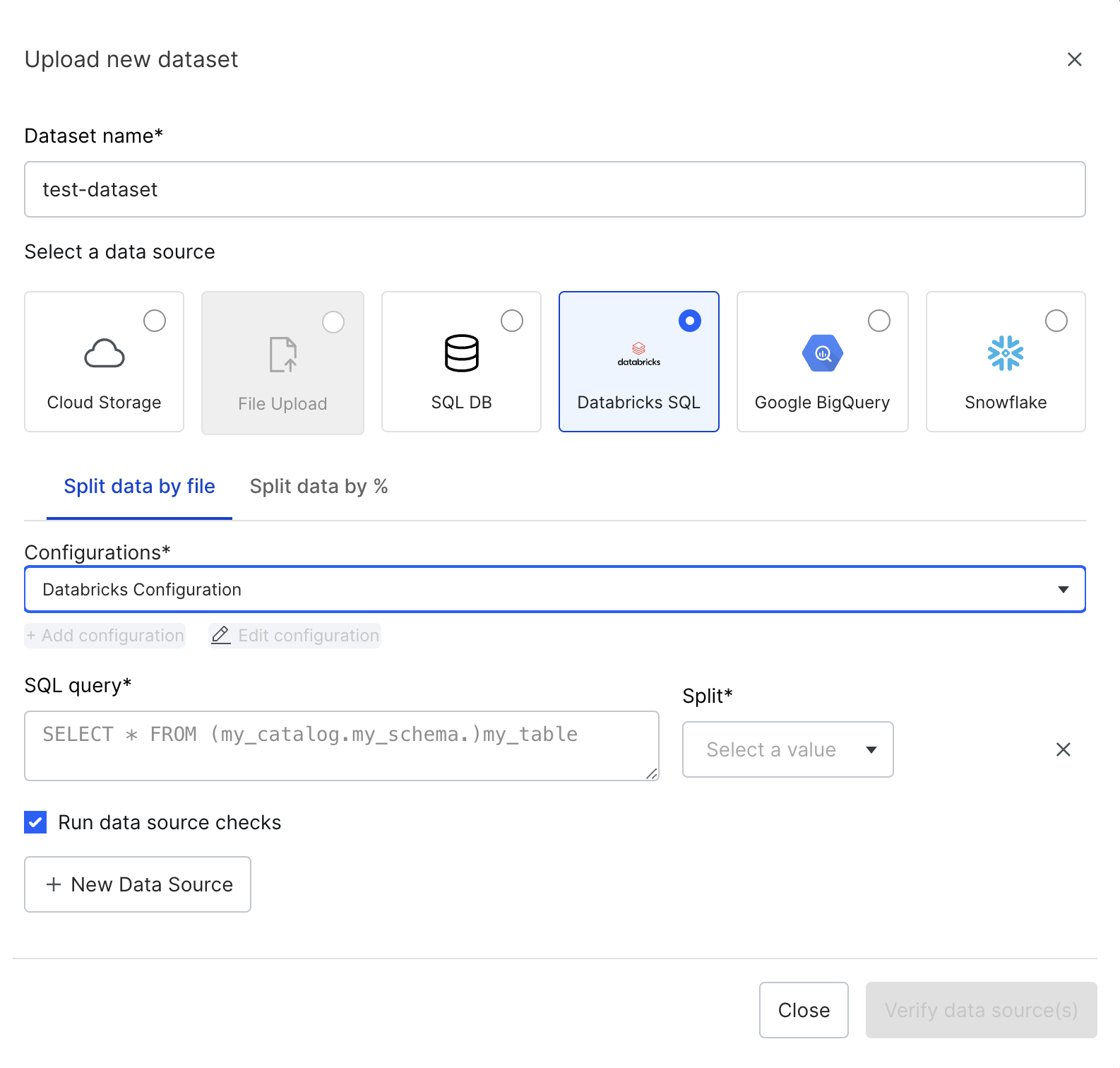Click the Cloud Storage cloud icon
Image resolution: width=1120 pixels, height=1068 pixels.
coord(105,353)
